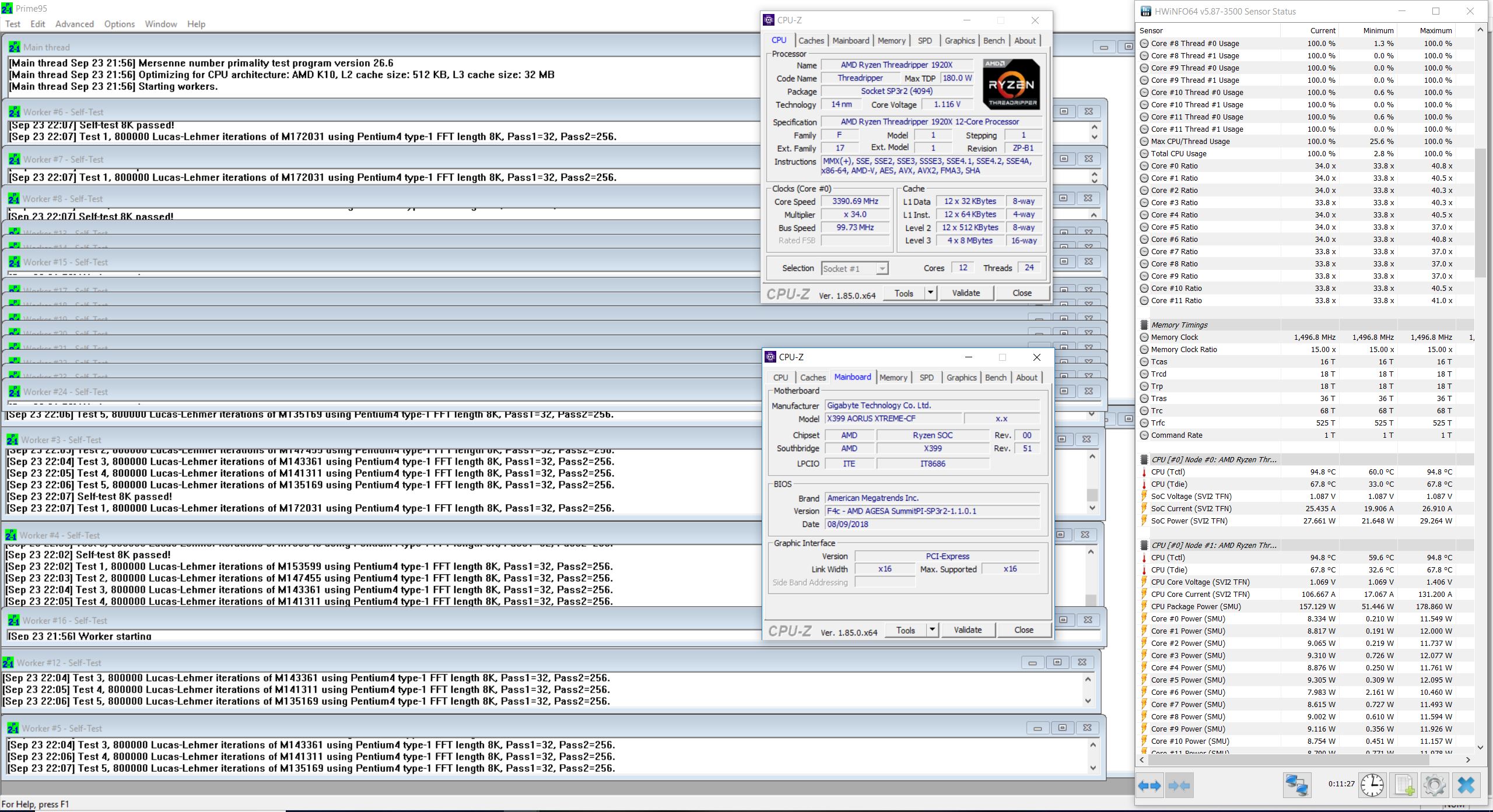This screenshot has width=1493, height=812.
Task: Click Tools button in Mainboard CPU-Z
Action: tap(906, 630)
